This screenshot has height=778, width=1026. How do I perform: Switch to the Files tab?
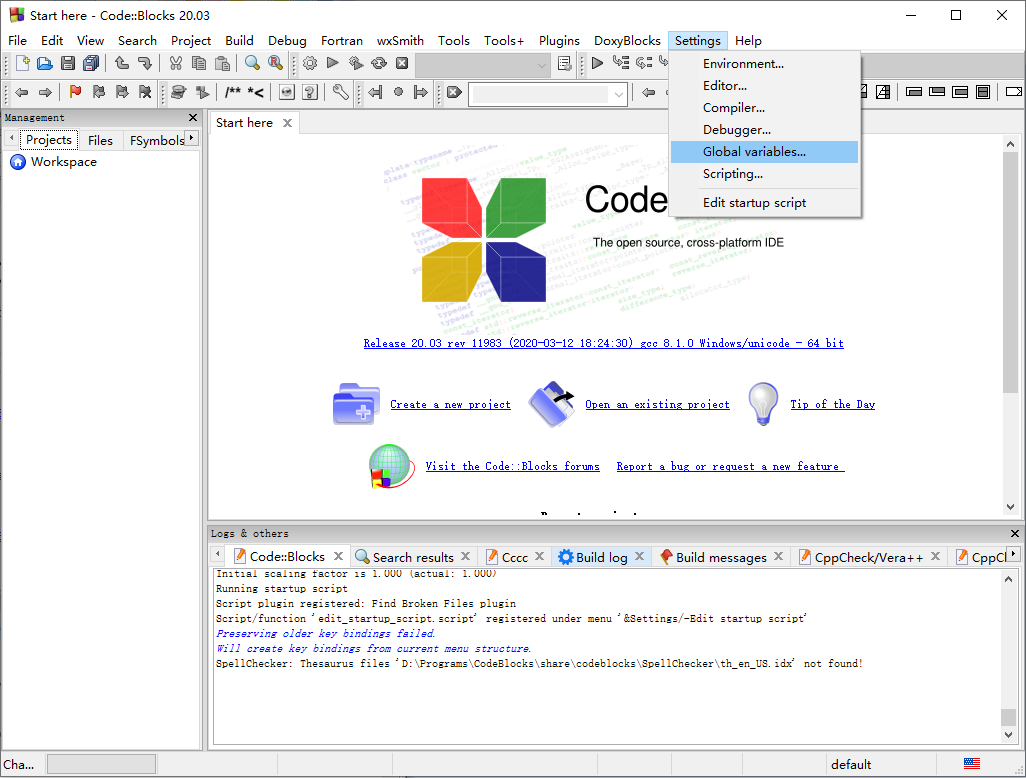point(100,140)
